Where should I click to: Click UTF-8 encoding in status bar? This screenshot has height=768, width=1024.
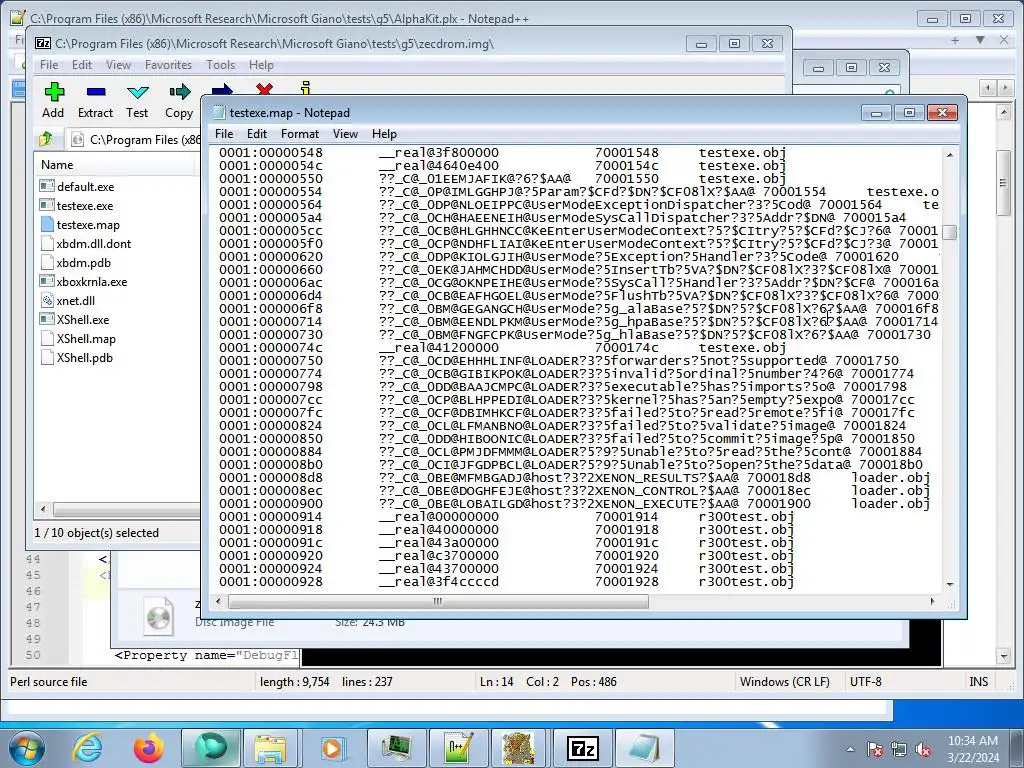tap(865, 682)
